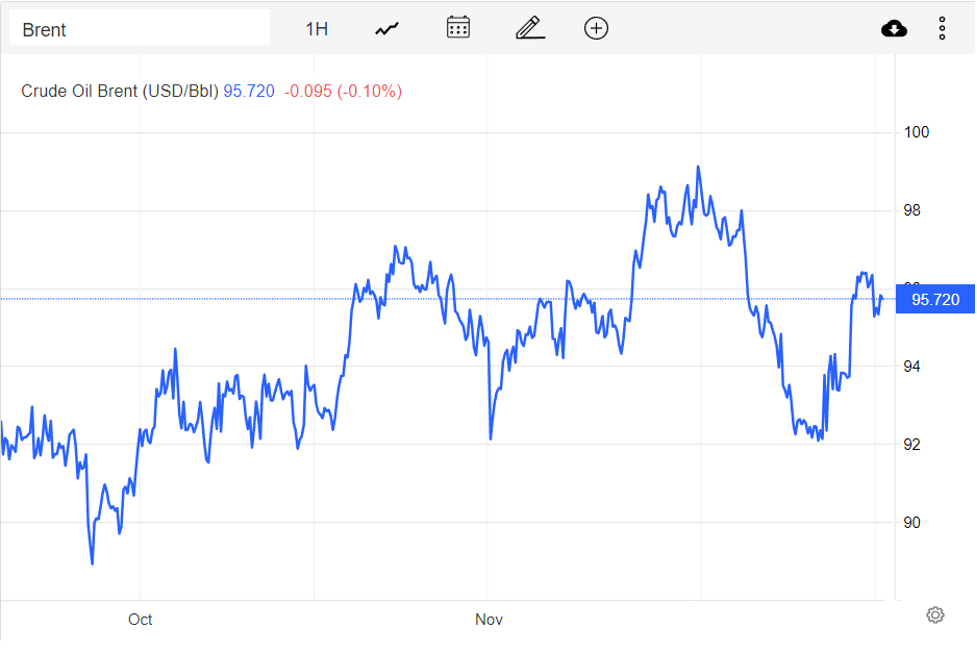Open the 1H interval selector
This screenshot has height=654, width=977.
(x=316, y=29)
